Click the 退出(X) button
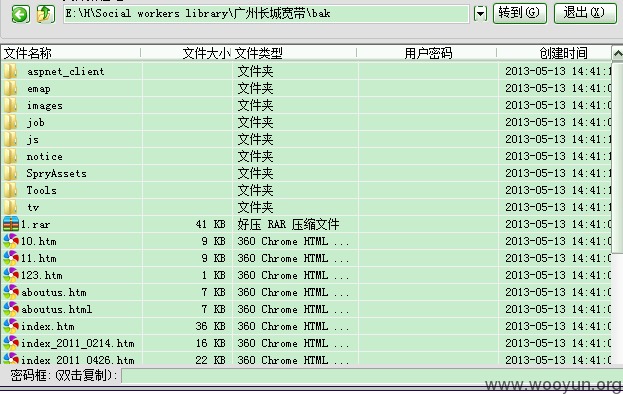Screen dimensions: 623x394 pyautogui.click(x=585, y=13)
